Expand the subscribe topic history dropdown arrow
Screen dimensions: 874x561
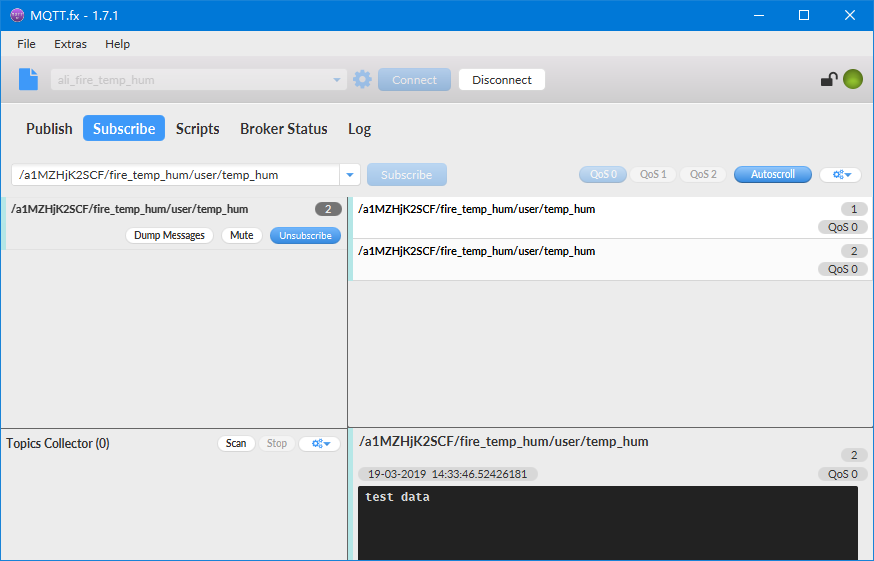[350, 175]
